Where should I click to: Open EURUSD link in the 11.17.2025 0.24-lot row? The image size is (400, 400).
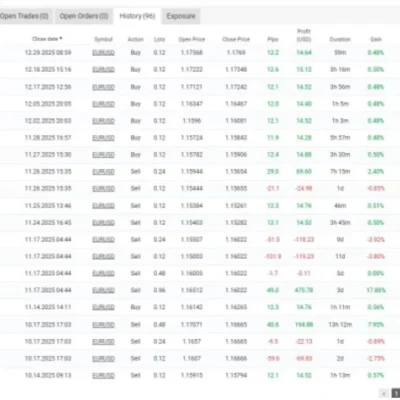(103, 240)
